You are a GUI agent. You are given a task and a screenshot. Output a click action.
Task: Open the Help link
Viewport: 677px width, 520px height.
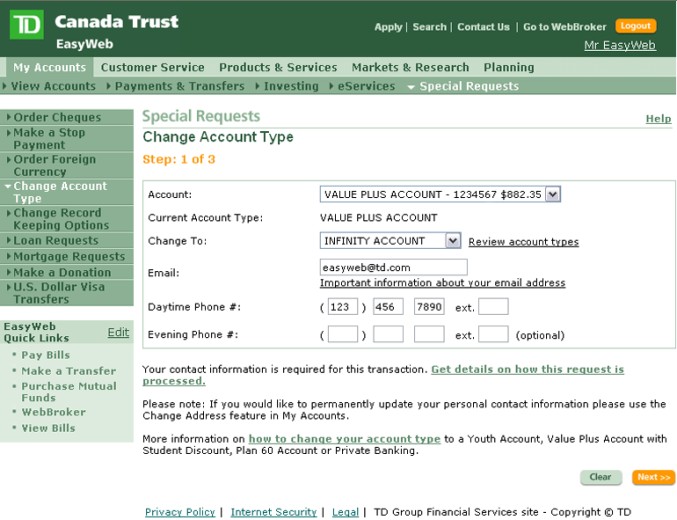[x=658, y=119]
